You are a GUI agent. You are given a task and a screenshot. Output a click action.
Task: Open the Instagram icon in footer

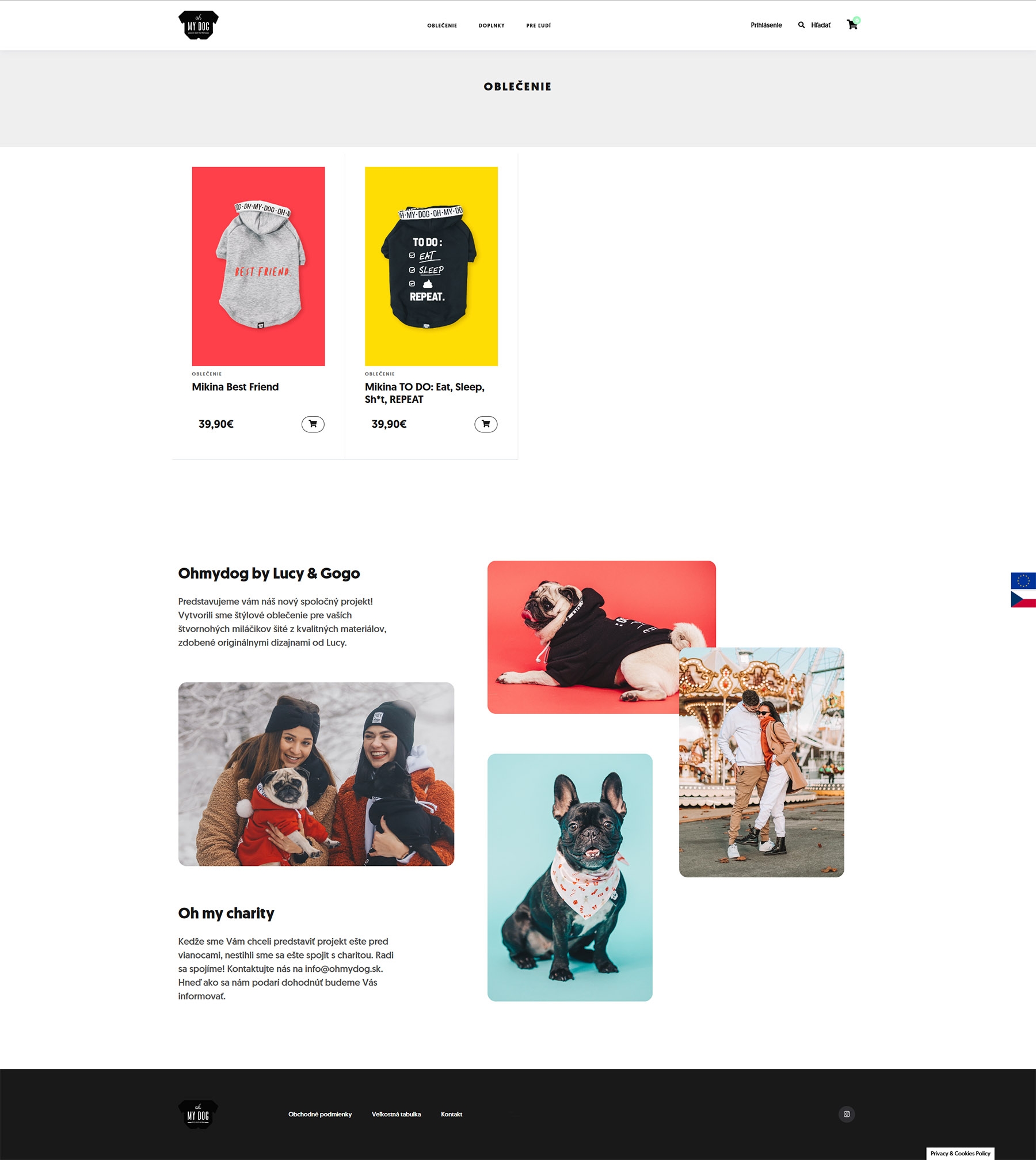click(x=847, y=1114)
